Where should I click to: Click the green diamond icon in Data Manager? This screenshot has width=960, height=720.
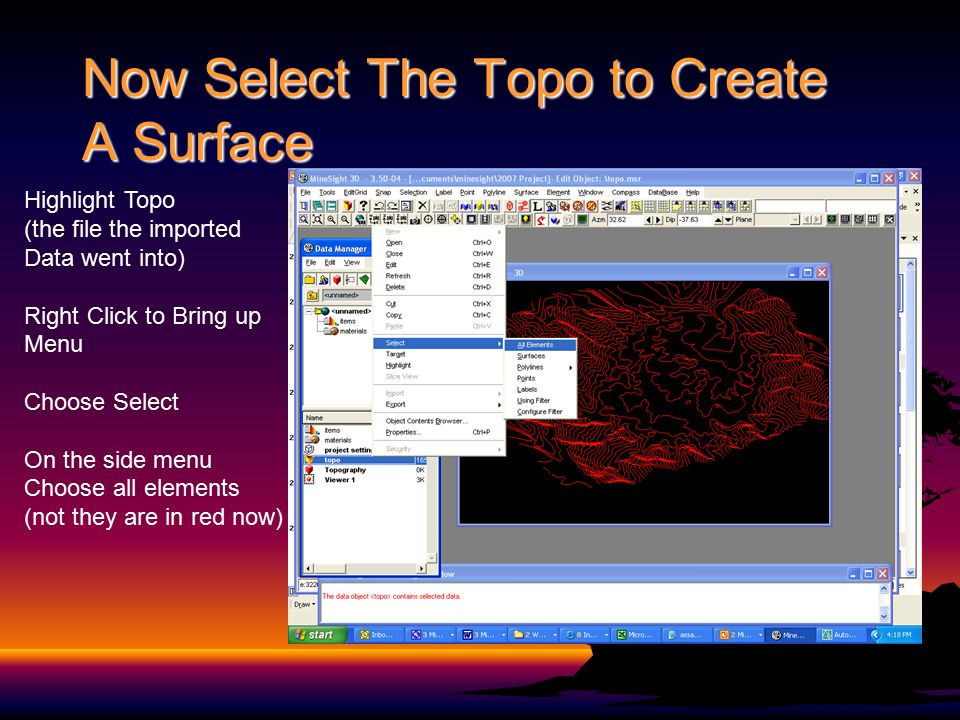[364, 280]
